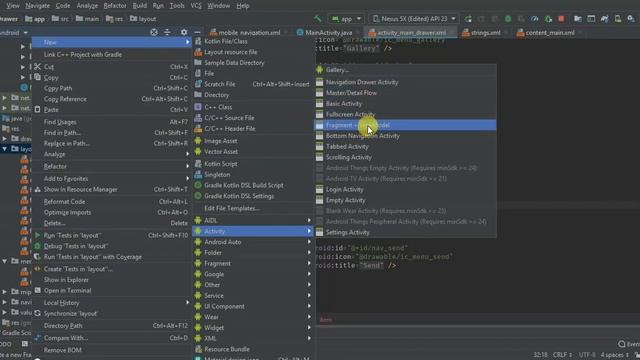Open the app run configuration dropdown

(346, 19)
